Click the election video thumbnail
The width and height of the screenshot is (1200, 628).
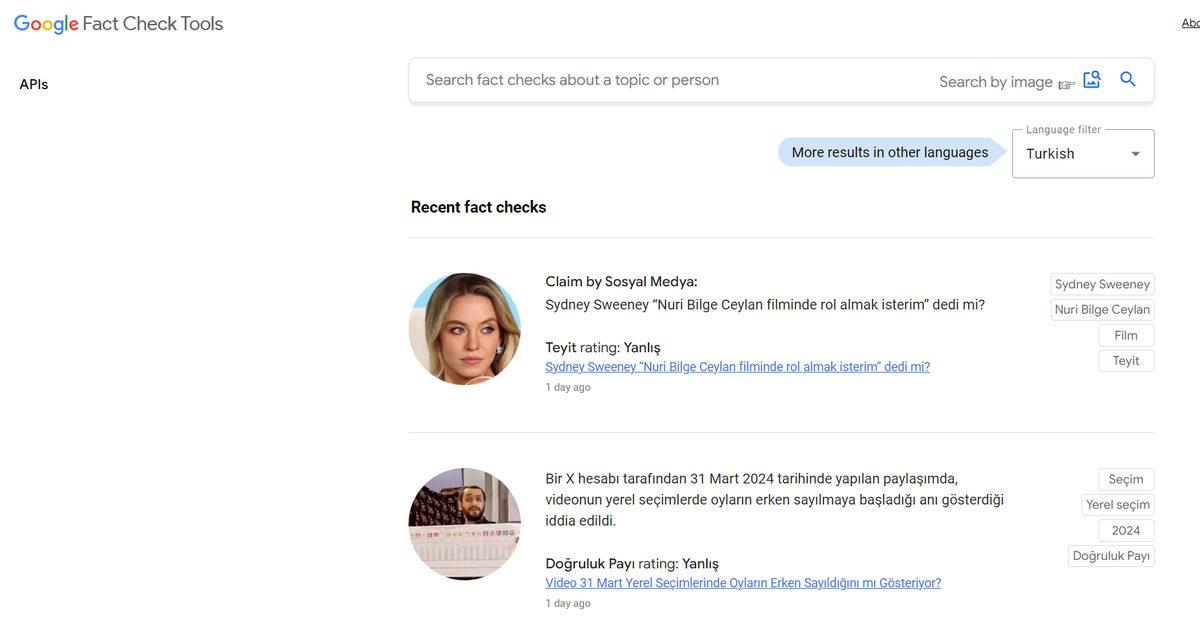click(465, 524)
